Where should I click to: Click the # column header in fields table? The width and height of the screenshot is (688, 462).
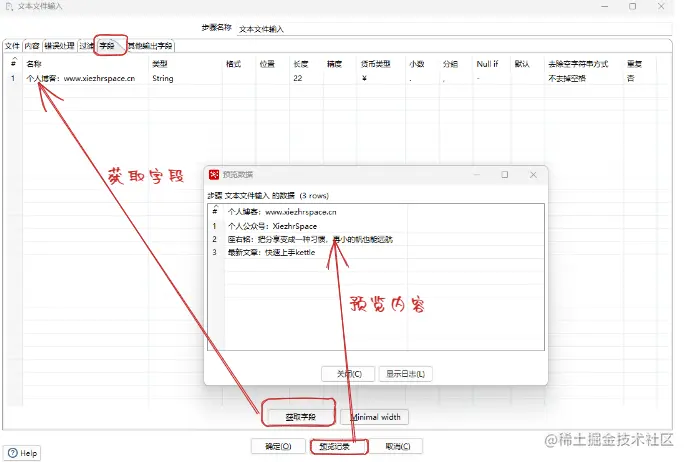pyautogui.click(x=13, y=64)
